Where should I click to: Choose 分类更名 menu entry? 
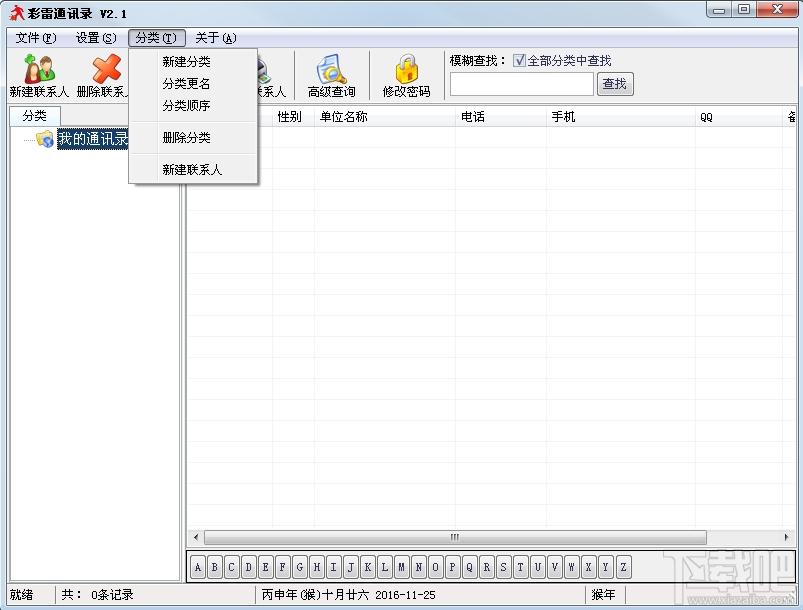pos(187,84)
